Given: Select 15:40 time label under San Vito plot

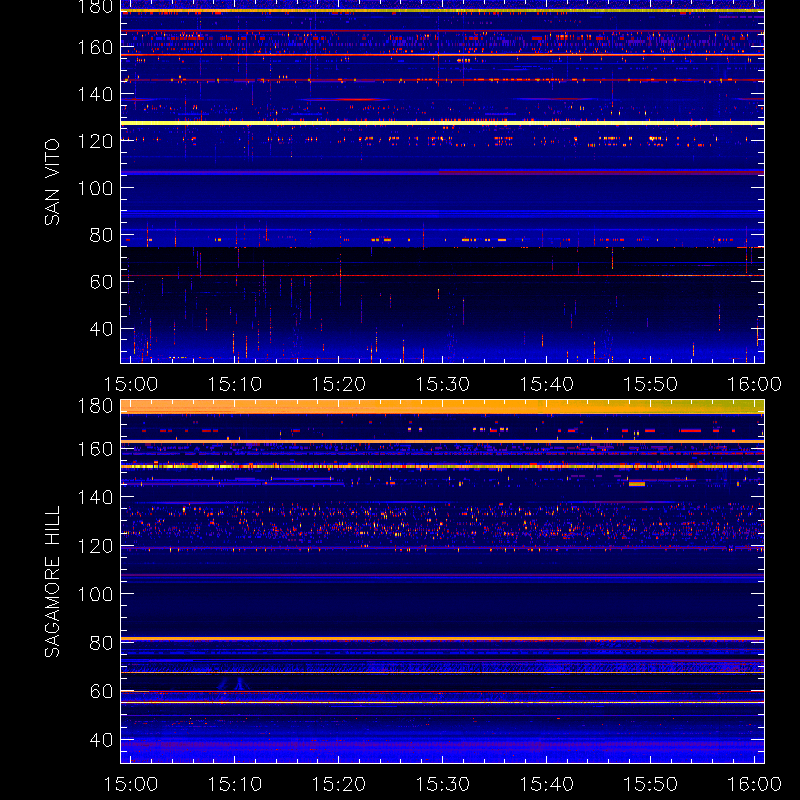Looking at the screenshot, I should pos(546,384).
